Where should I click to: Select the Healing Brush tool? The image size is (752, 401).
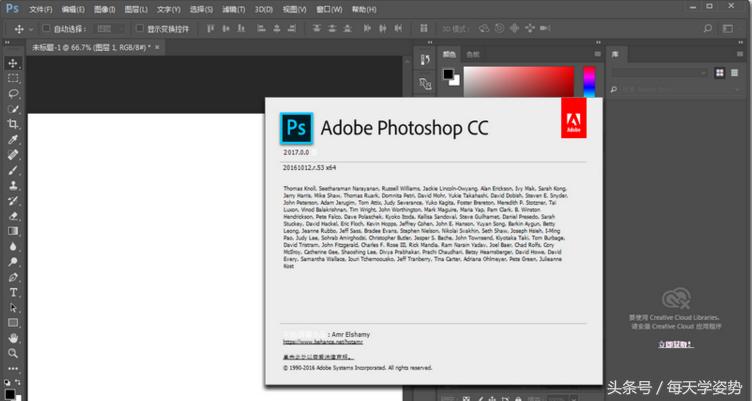click(x=13, y=154)
